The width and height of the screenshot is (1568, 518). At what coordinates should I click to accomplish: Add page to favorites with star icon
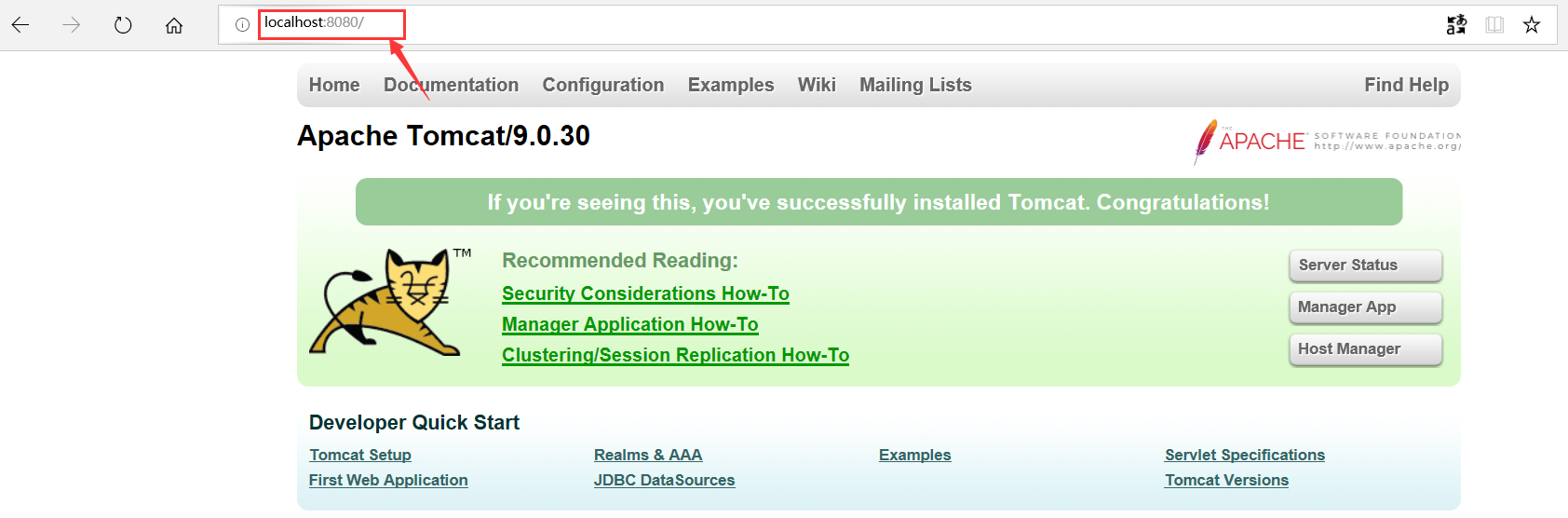(1532, 25)
